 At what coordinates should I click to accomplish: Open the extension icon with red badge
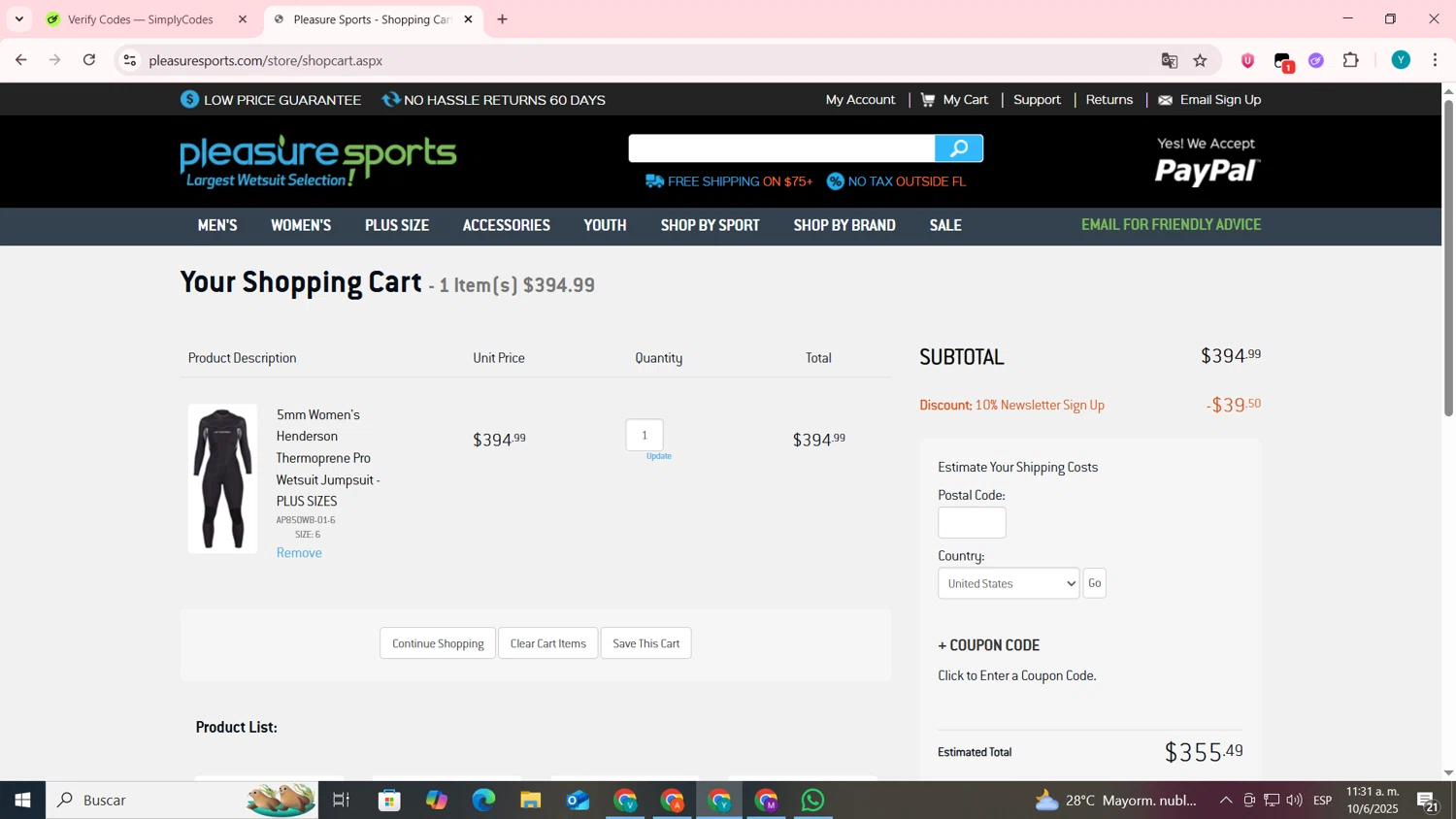pyautogui.click(x=1283, y=61)
